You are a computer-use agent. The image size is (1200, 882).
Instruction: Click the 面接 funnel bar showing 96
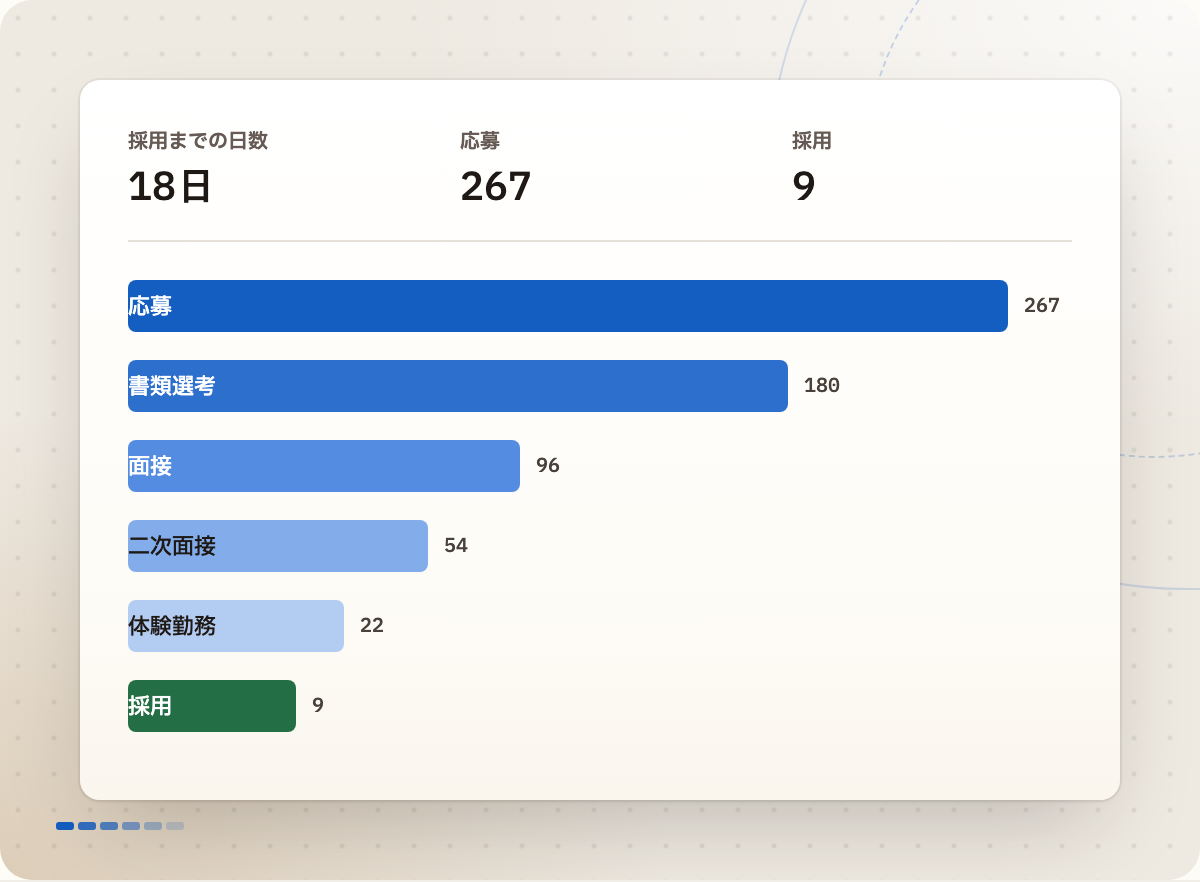(x=324, y=466)
